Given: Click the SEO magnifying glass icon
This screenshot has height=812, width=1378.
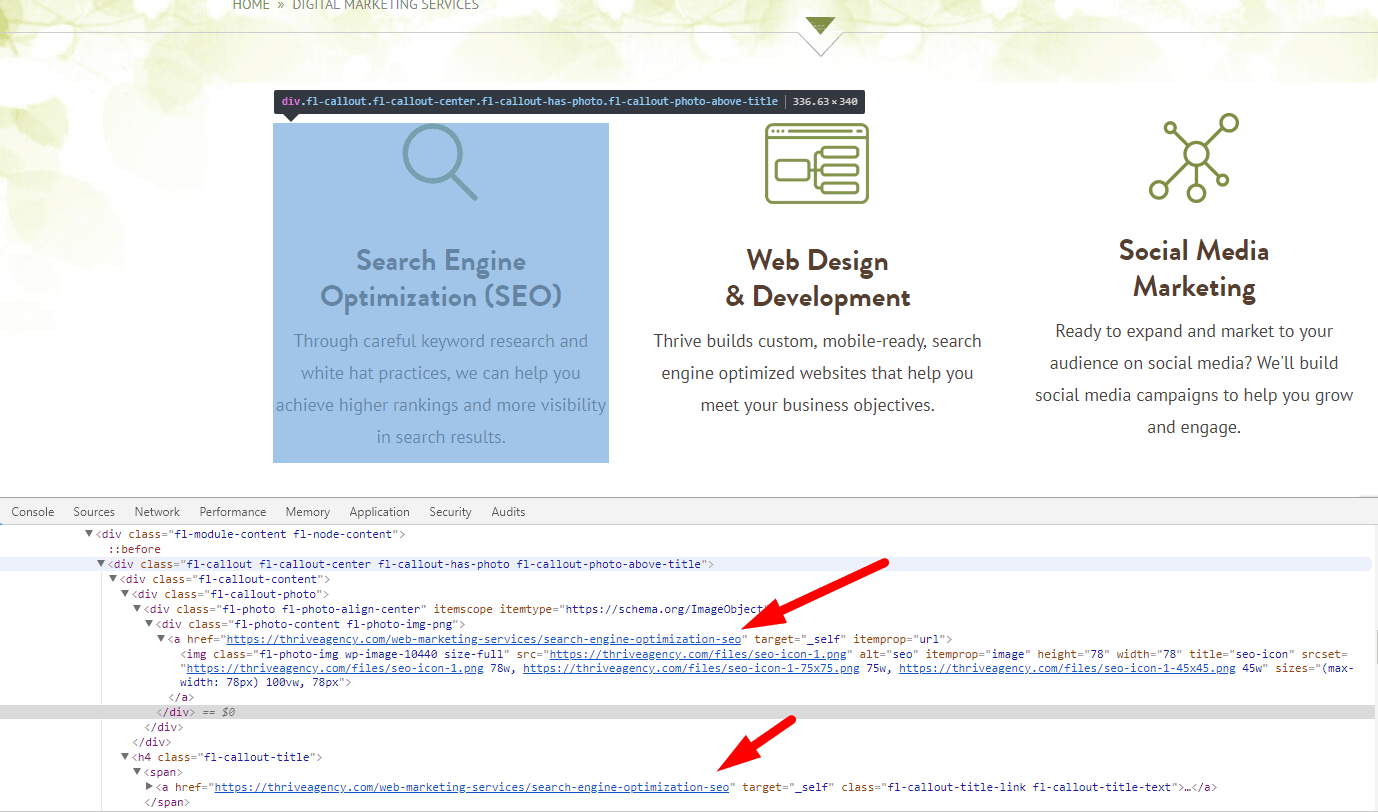Looking at the screenshot, I should [x=441, y=163].
